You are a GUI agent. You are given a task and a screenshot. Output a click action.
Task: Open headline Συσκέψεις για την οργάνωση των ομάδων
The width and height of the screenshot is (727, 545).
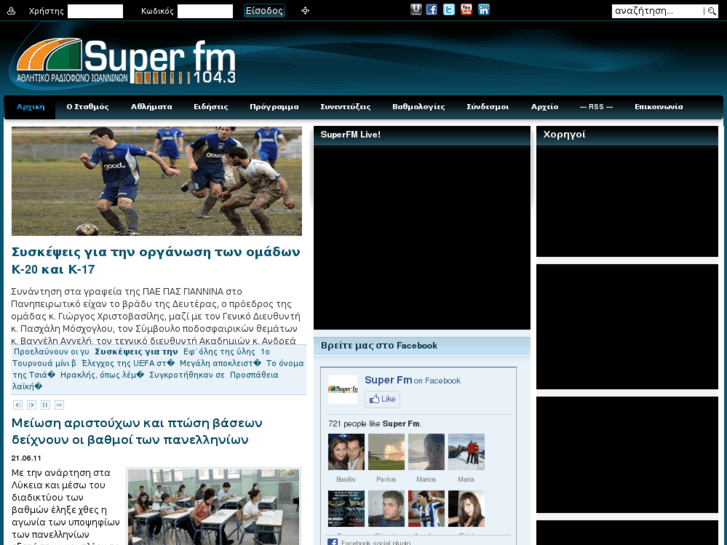coord(156,261)
